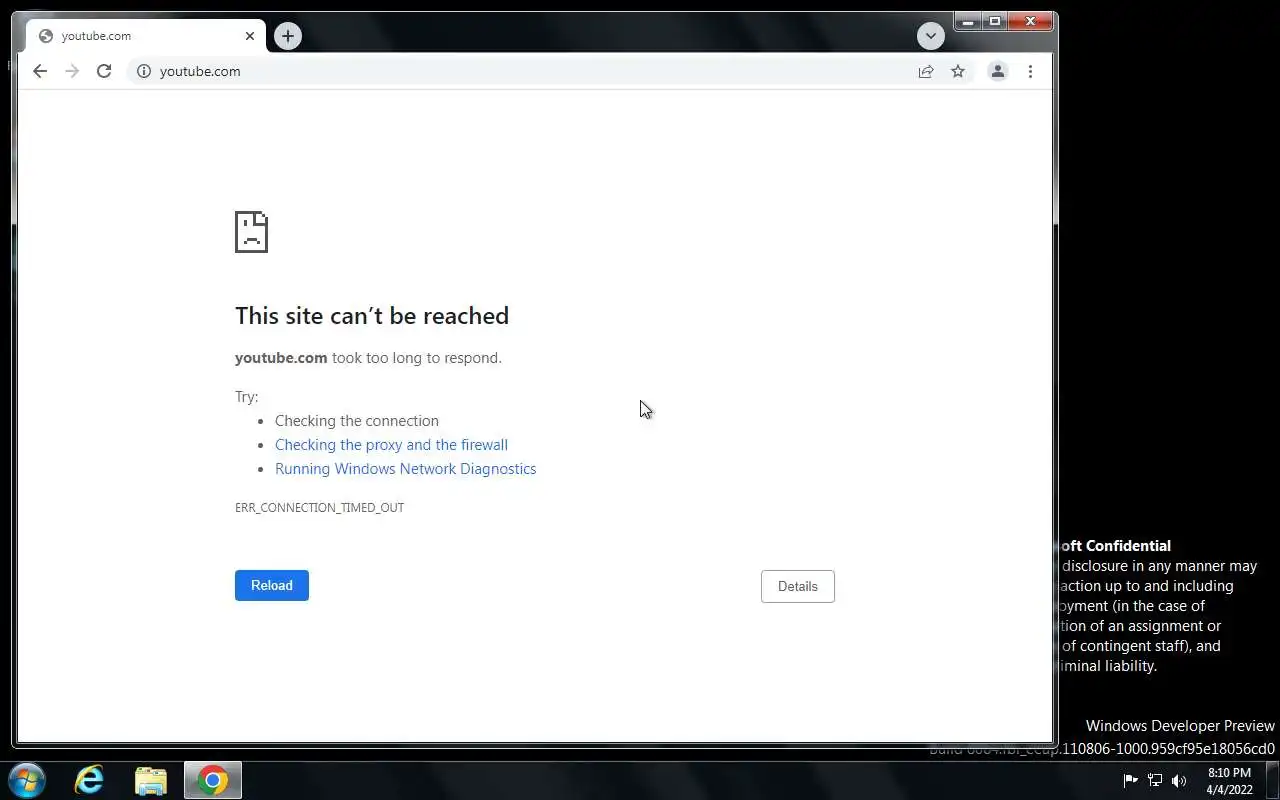Open the Chrome three-dot menu
This screenshot has width=1280, height=800.
[1030, 71]
